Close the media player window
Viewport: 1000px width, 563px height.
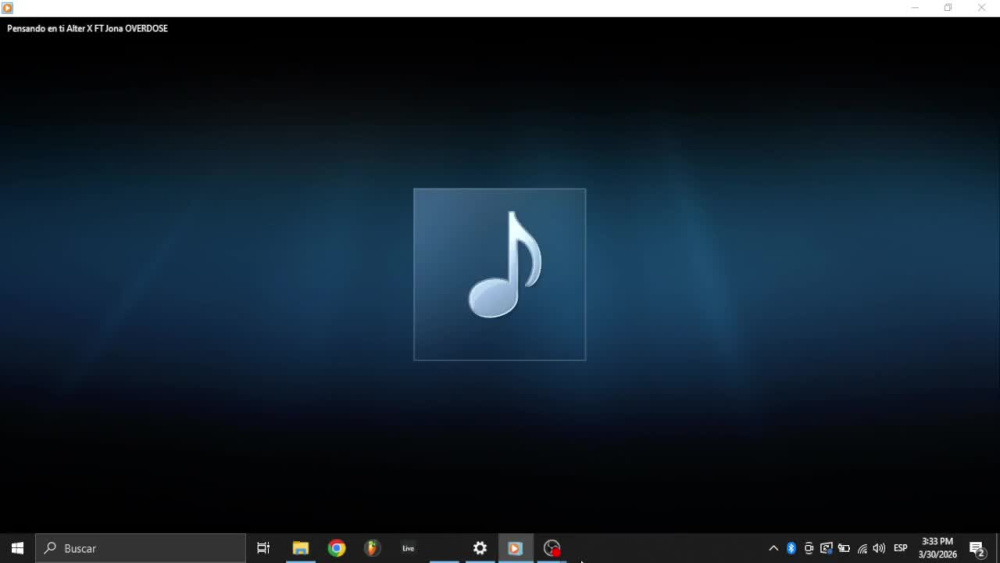click(982, 8)
